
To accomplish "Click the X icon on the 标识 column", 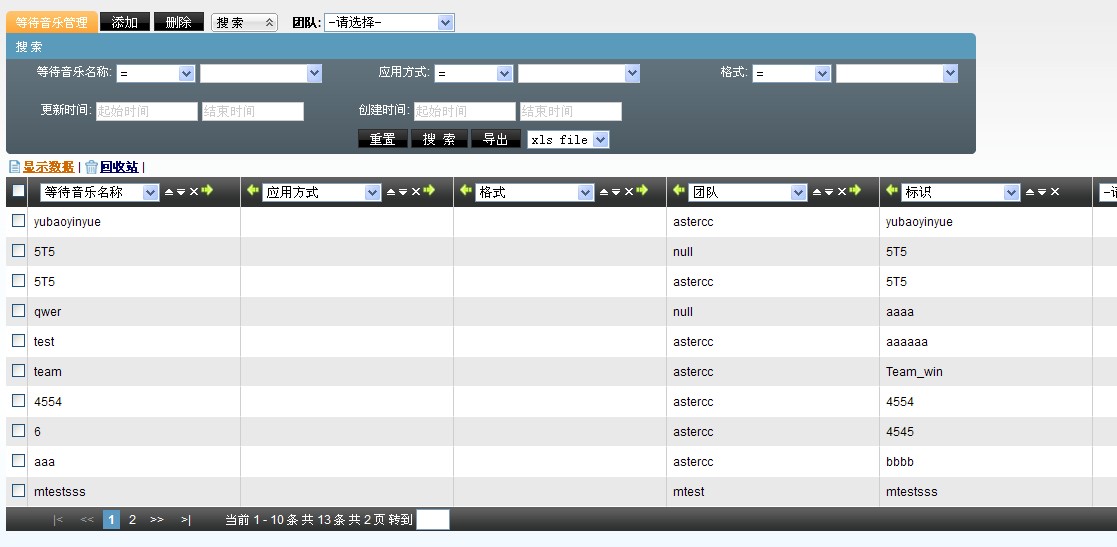I will tap(1055, 192).
